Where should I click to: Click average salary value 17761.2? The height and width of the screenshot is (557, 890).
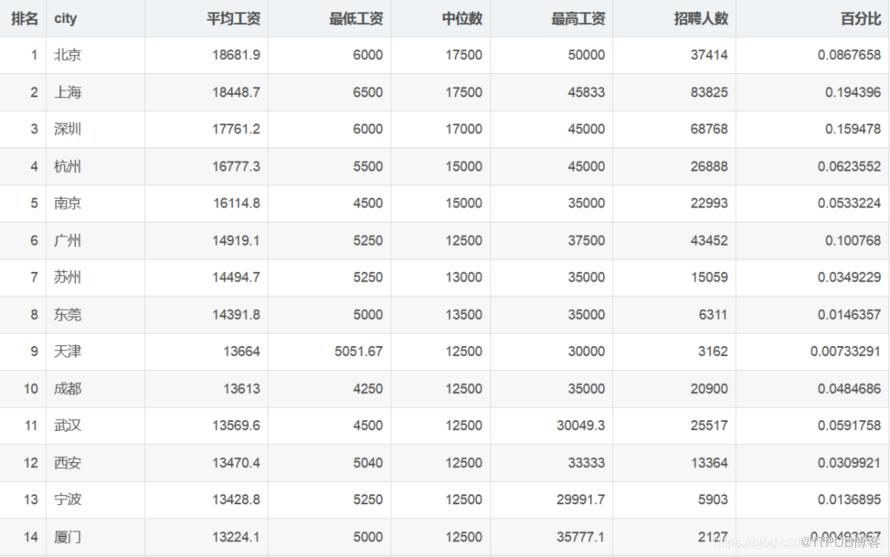[236, 129]
